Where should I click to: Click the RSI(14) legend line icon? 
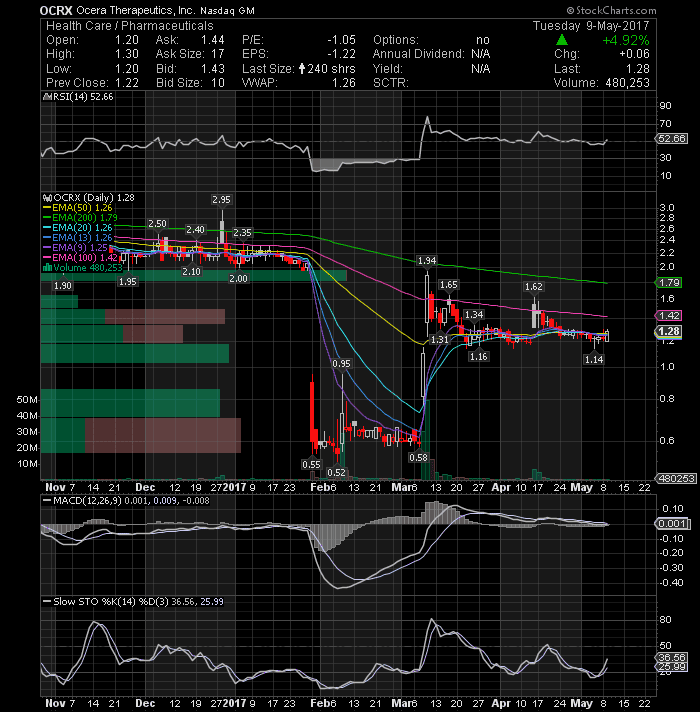tap(46, 97)
